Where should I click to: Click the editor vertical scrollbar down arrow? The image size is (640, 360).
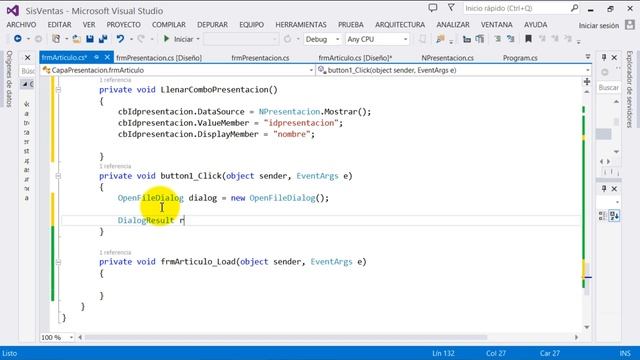(587, 327)
